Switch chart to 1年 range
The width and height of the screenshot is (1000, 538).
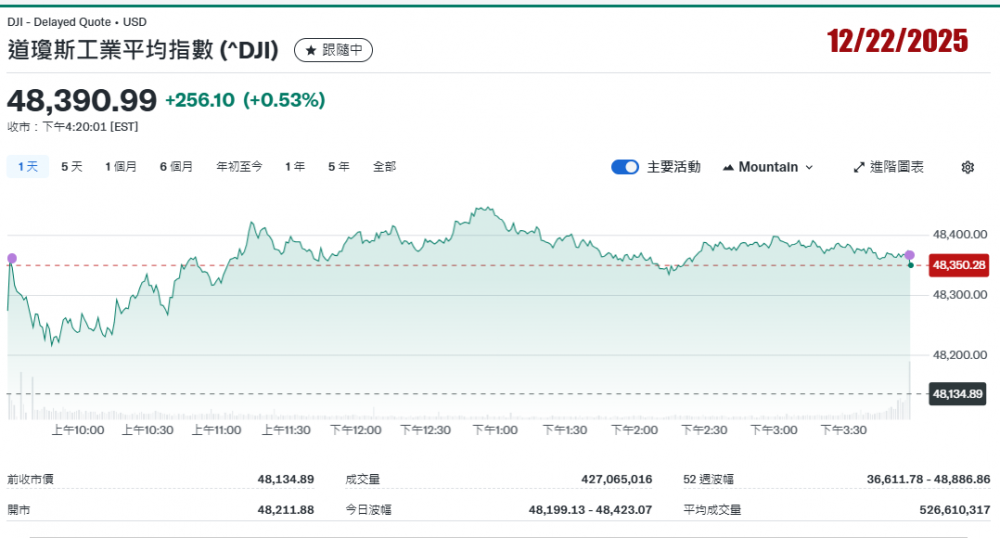295,167
